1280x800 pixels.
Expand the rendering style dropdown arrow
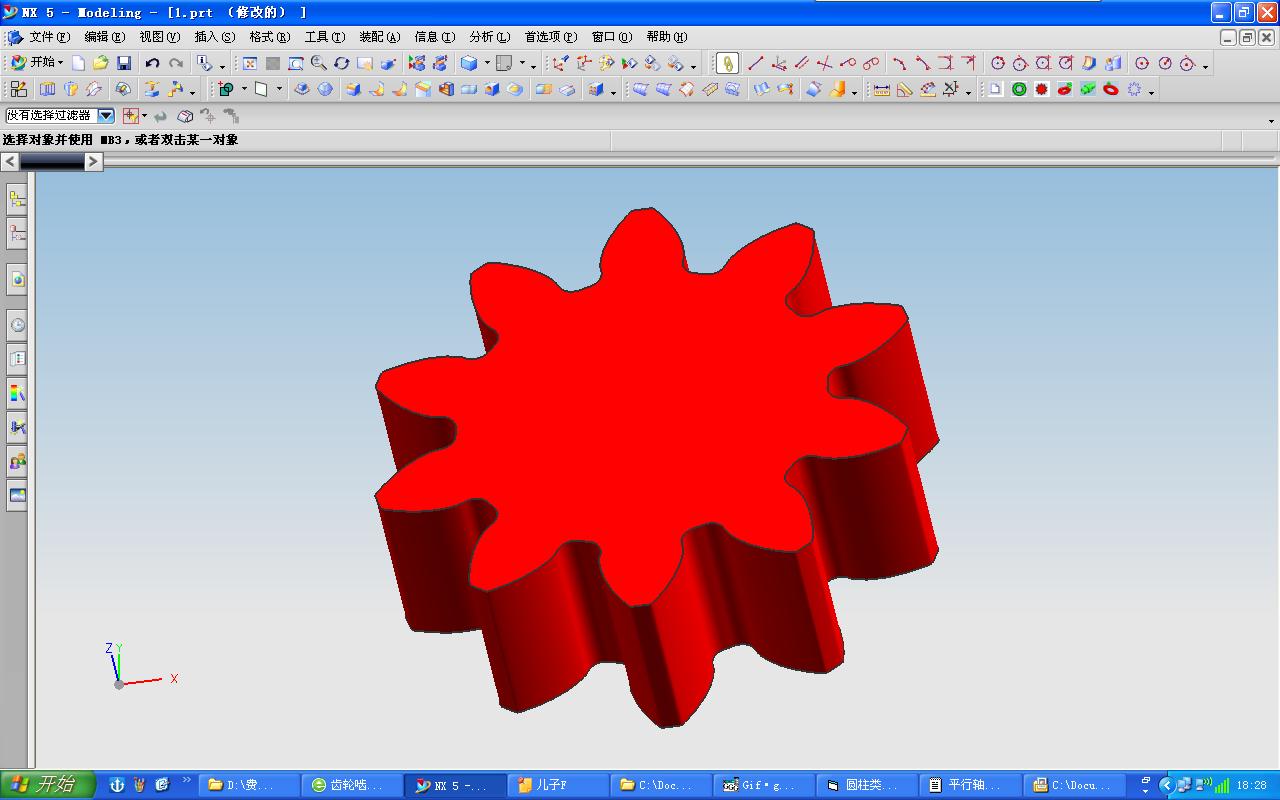[487, 63]
